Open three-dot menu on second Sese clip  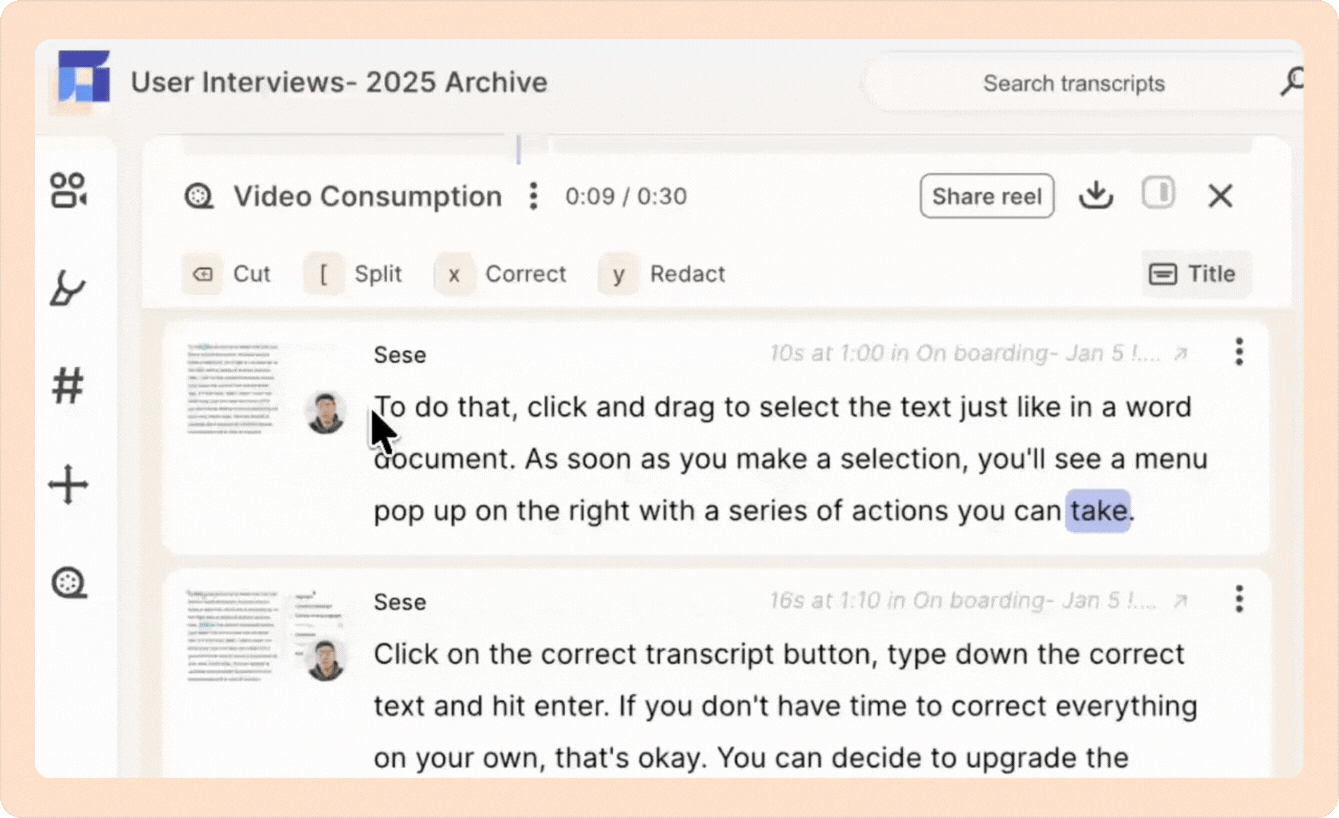1238,599
